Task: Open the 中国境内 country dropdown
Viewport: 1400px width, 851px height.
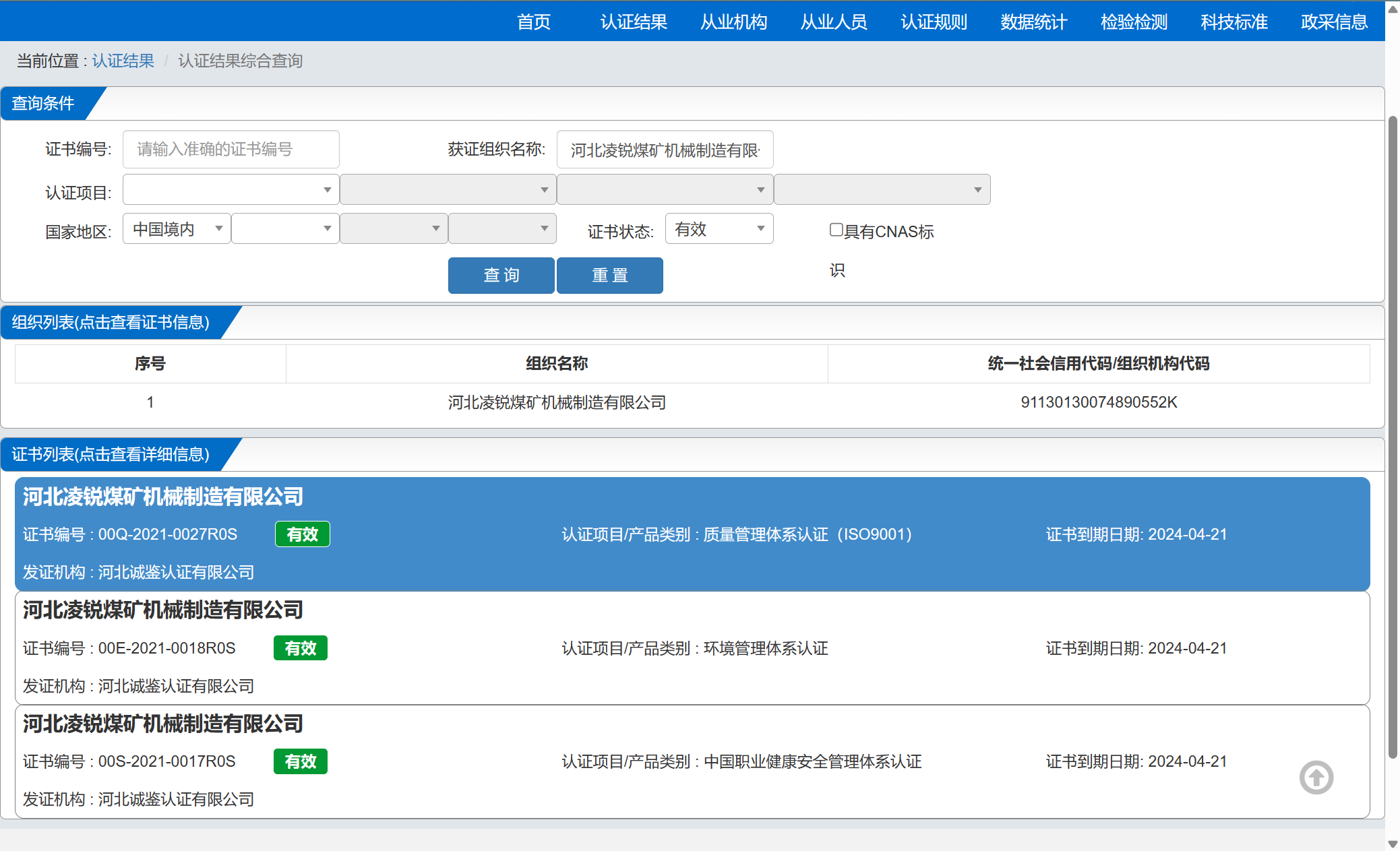Action: pos(177,229)
